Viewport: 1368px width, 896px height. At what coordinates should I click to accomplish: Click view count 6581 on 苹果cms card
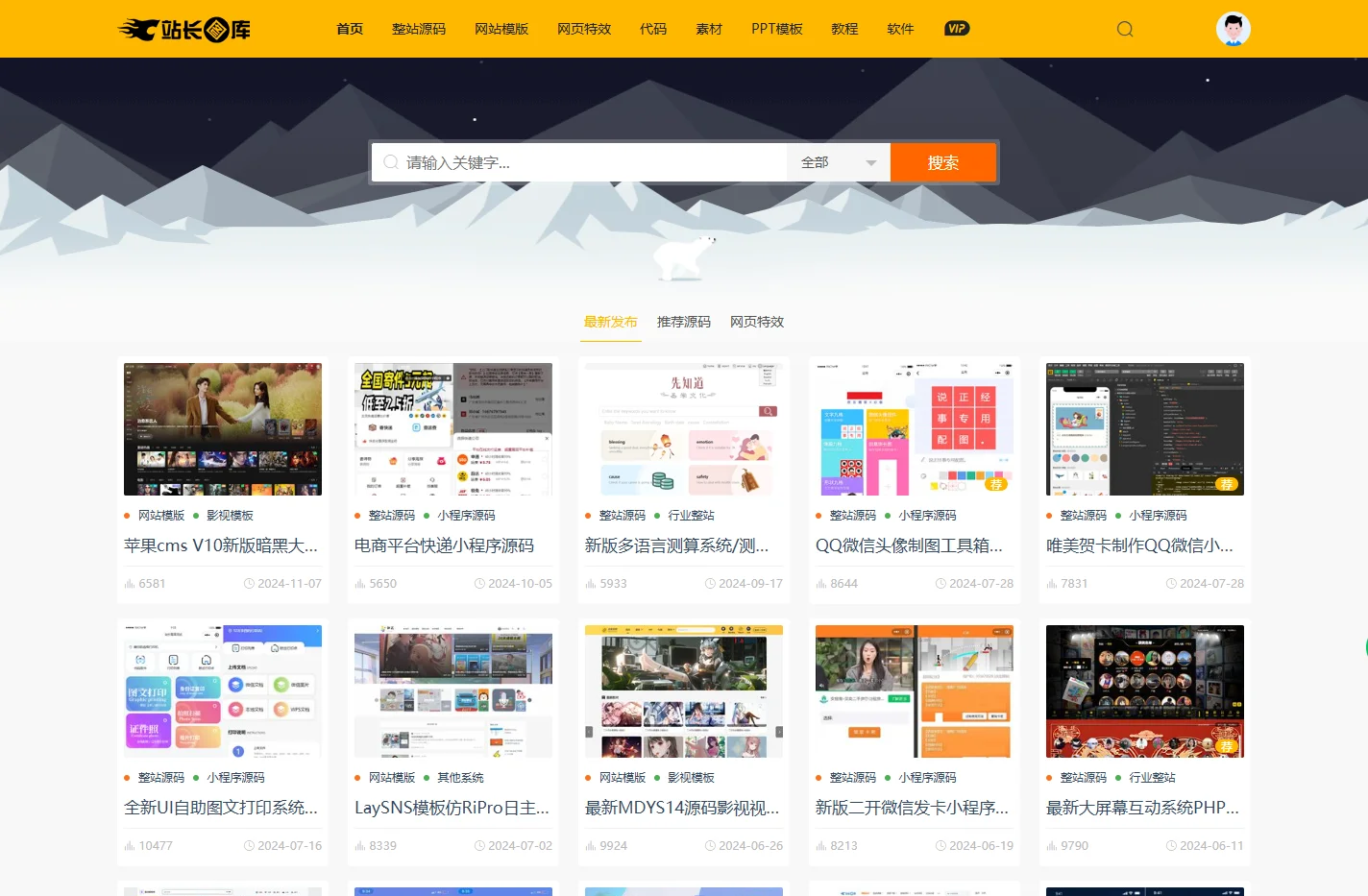coord(145,584)
